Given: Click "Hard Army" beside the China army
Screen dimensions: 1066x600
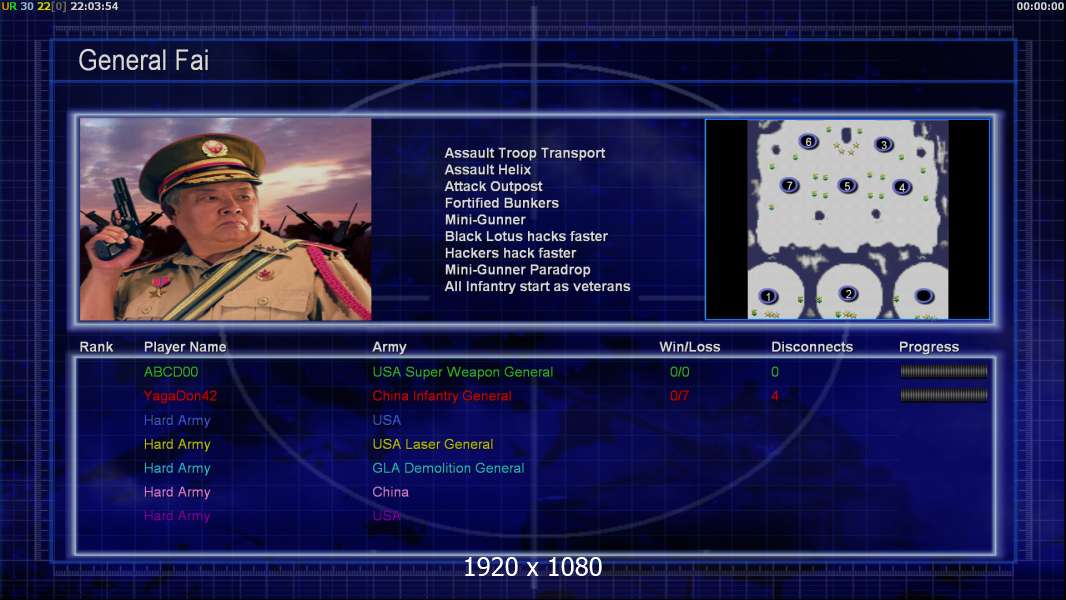Looking at the screenshot, I should click(177, 491).
